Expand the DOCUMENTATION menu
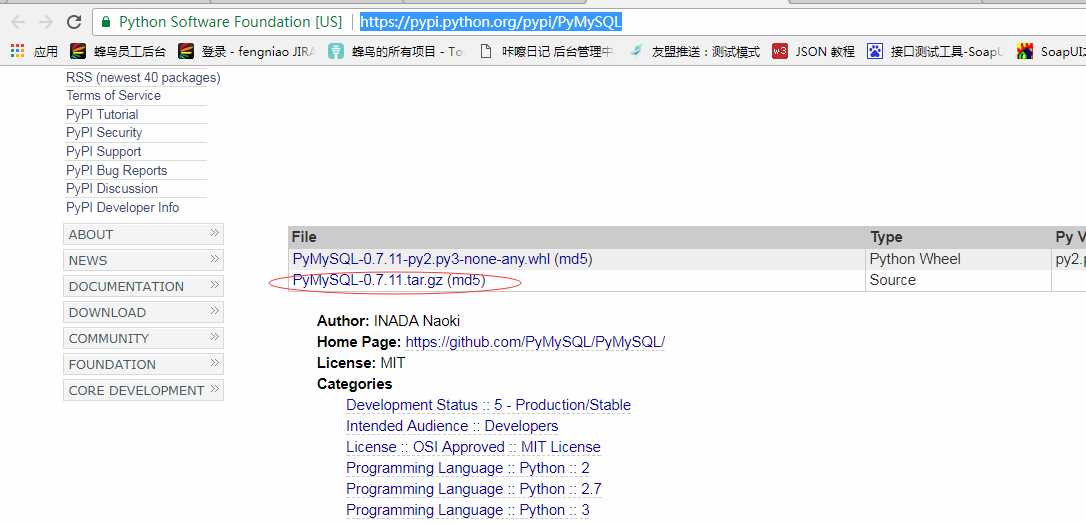Image resolution: width=1086 pixels, height=523 pixels. coord(143,286)
